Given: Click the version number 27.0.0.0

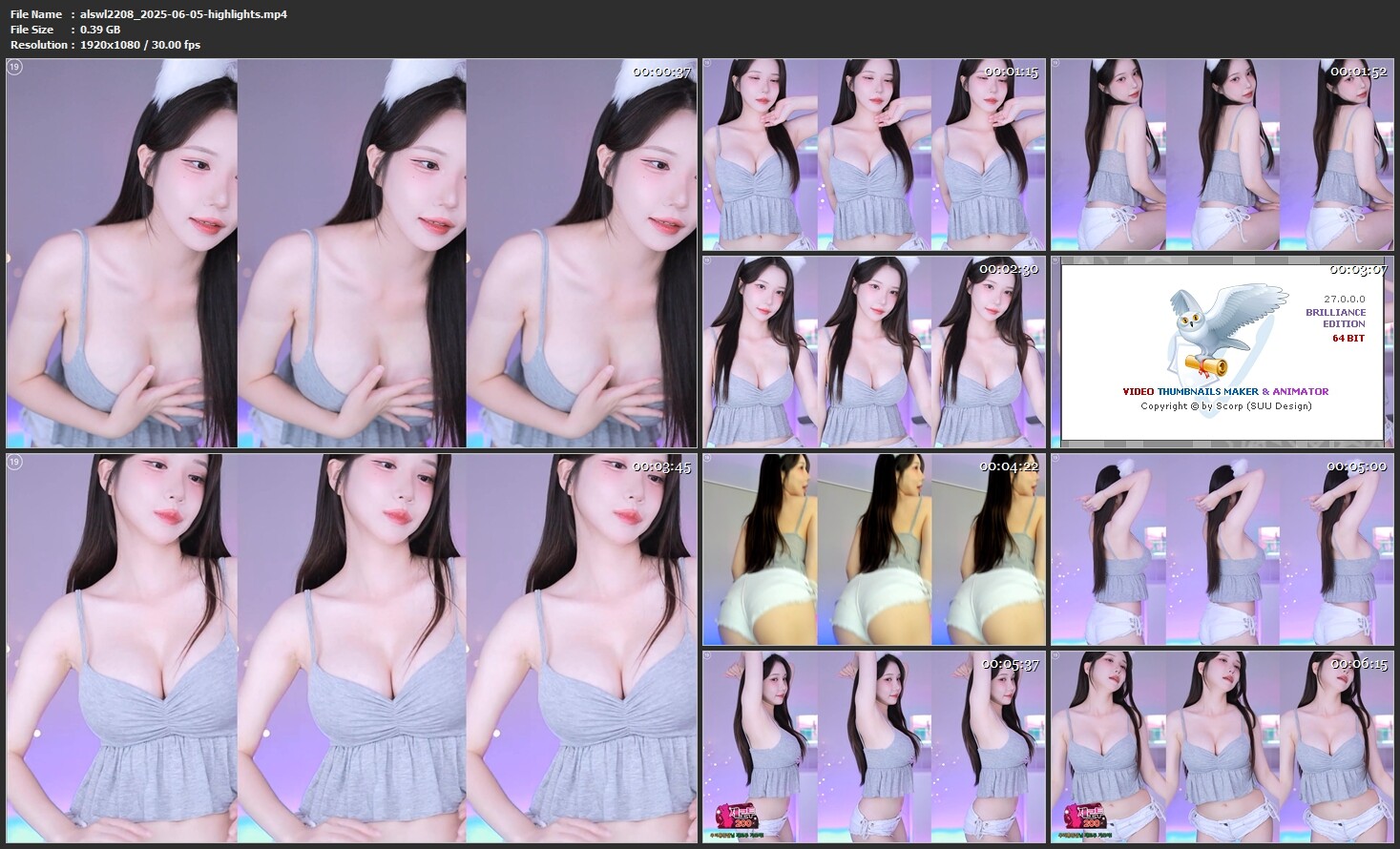Looking at the screenshot, I should click(x=1345, y=299).
